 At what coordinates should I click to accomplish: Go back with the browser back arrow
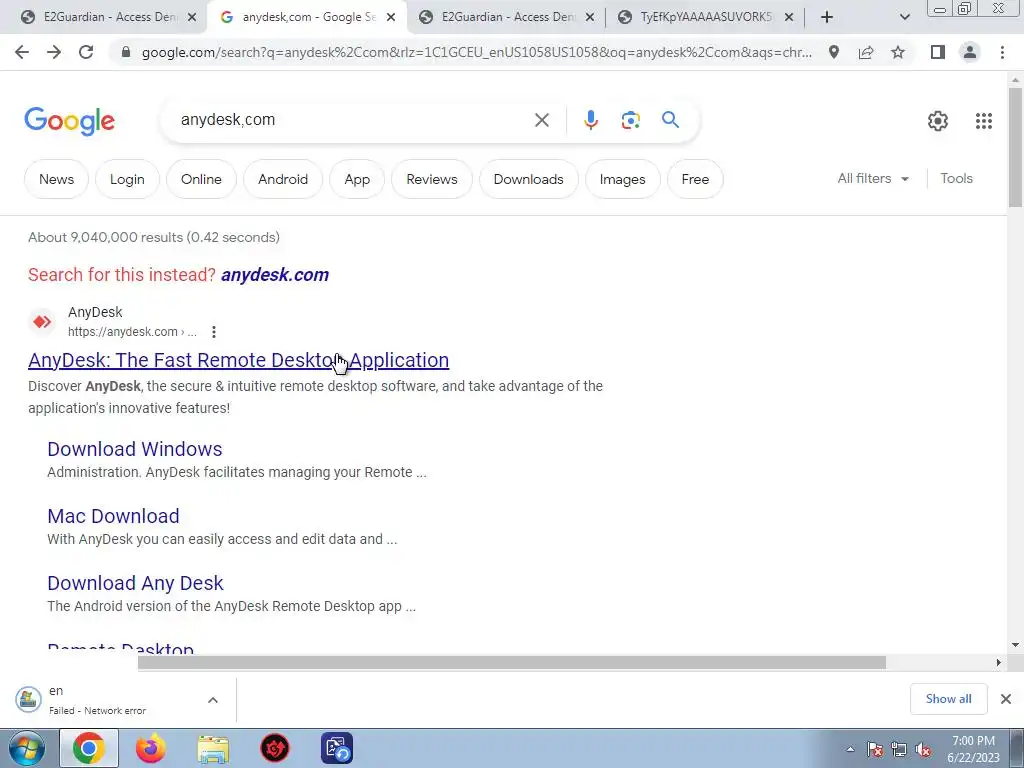click(22, 52)
